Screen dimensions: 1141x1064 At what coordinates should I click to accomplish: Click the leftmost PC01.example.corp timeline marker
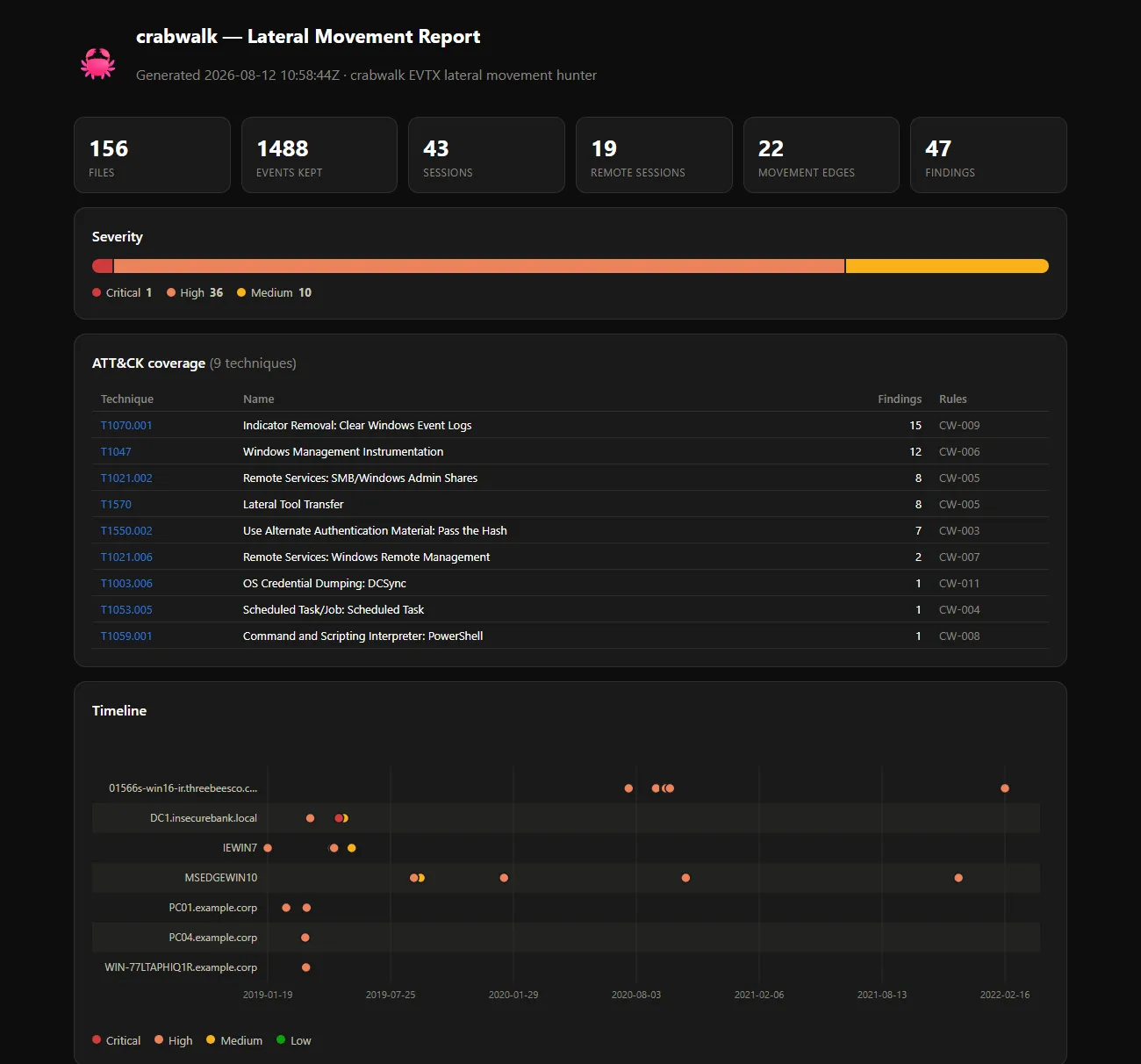[286, 908]
